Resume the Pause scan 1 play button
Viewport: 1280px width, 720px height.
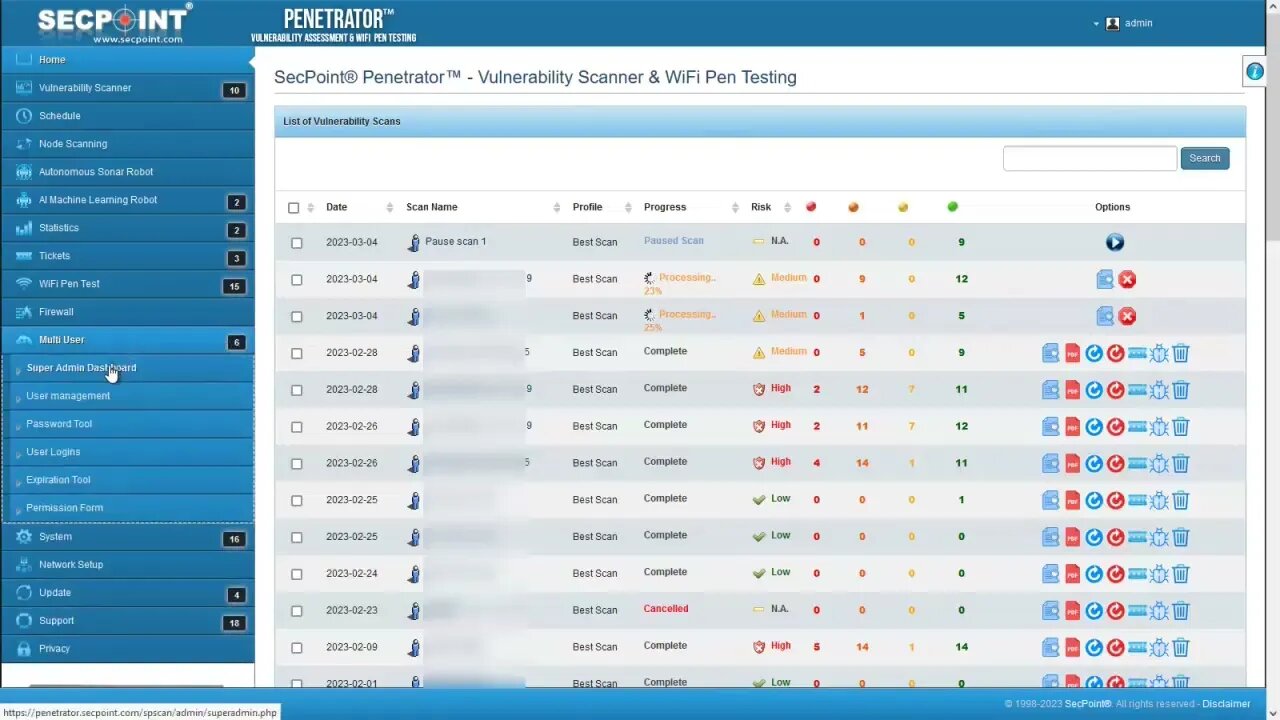click(1115, 242)
